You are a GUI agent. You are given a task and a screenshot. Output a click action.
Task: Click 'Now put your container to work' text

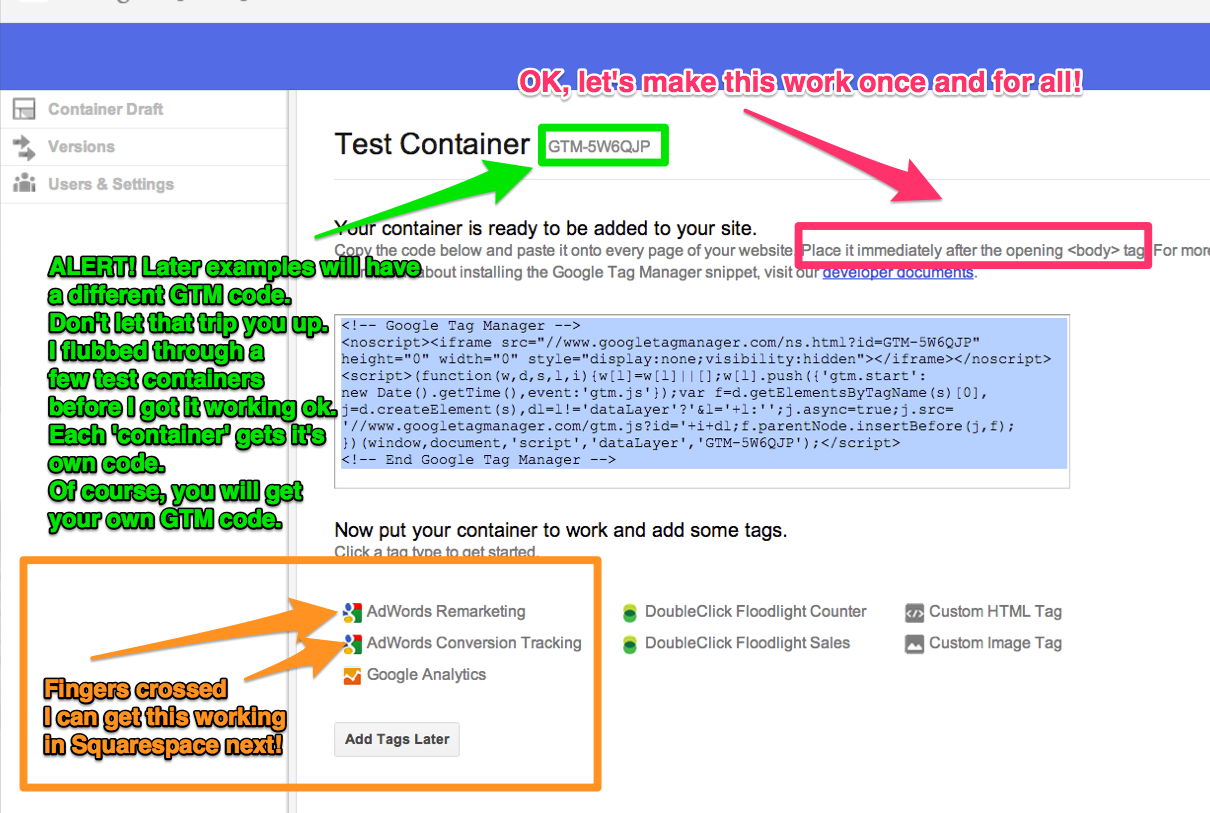pyautogui.click(x=561, y=530)
